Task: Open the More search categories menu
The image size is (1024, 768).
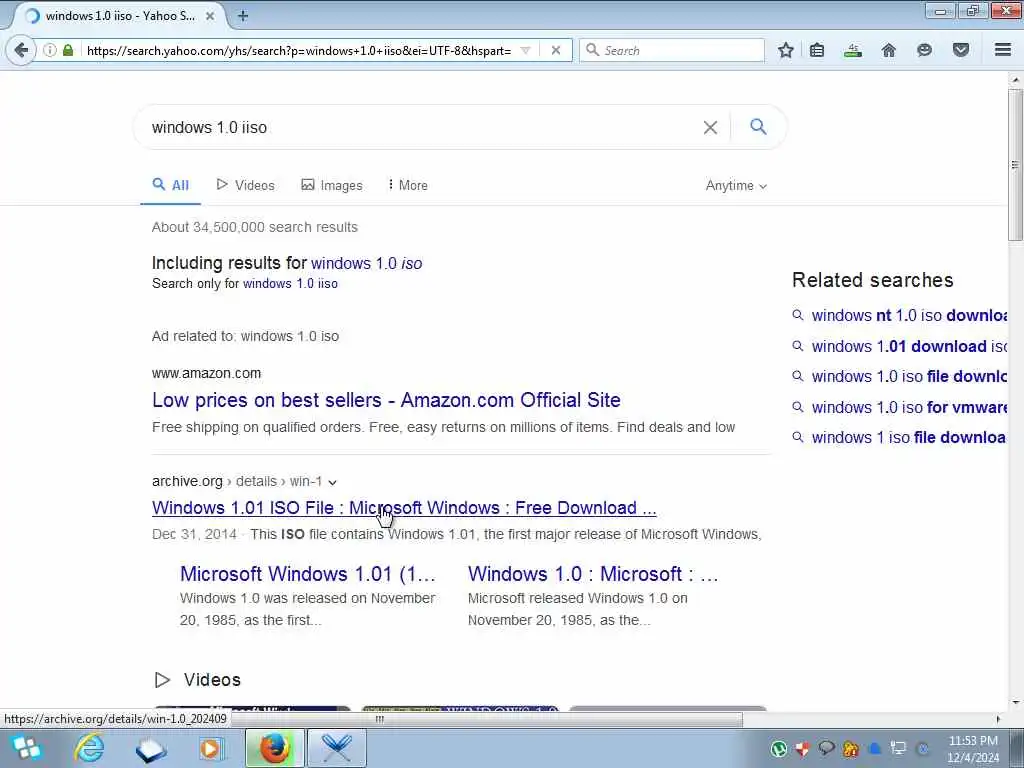Action: pyautogui.click(x=408, y=185)
